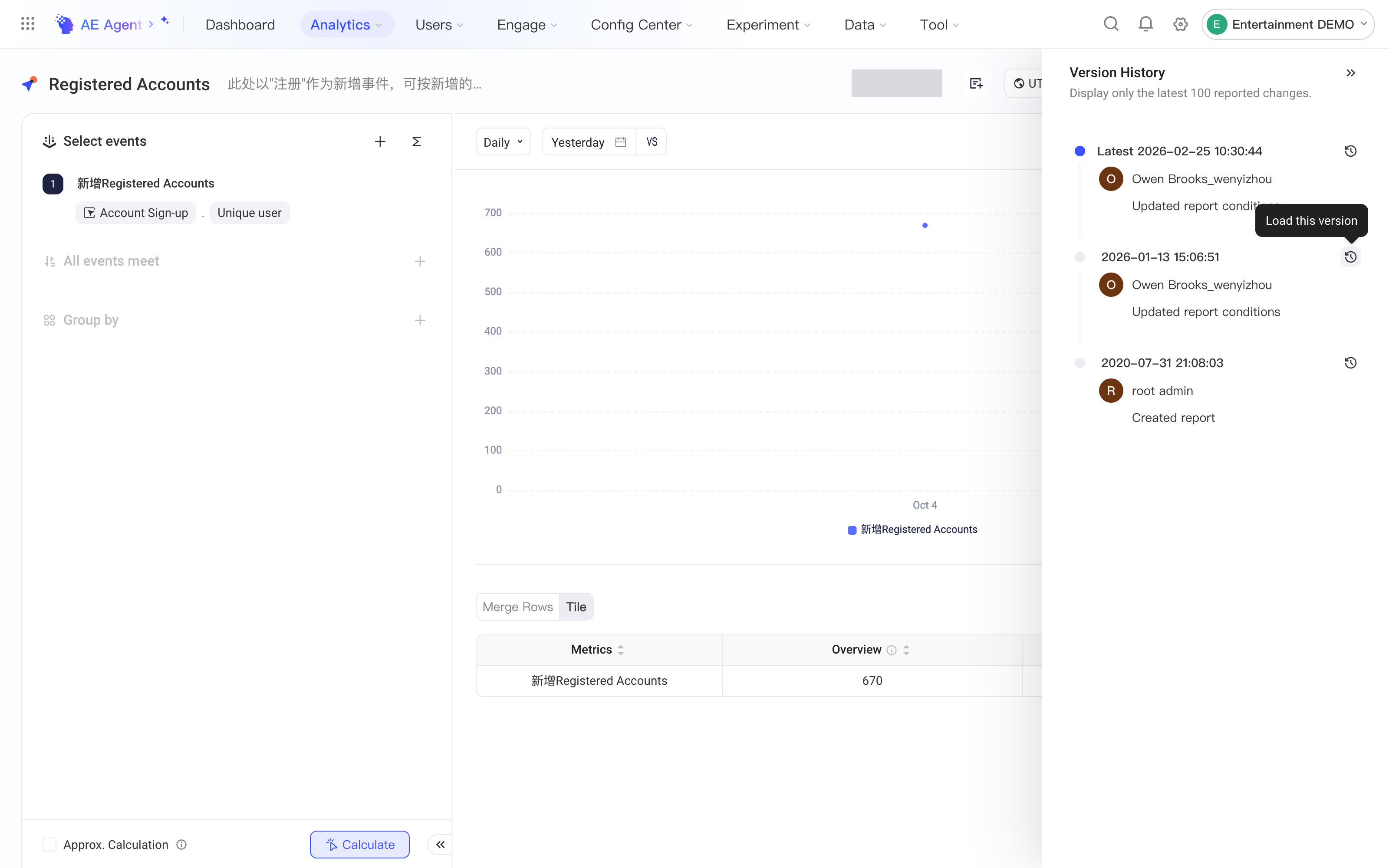Click the search magnifier icon
Screen dimensions: 1389x868
[x=1111, y=24]
